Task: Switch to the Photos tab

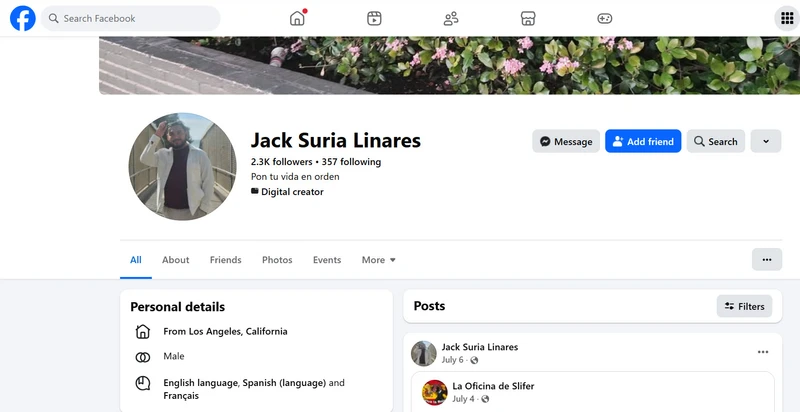Action: (277, 260)
